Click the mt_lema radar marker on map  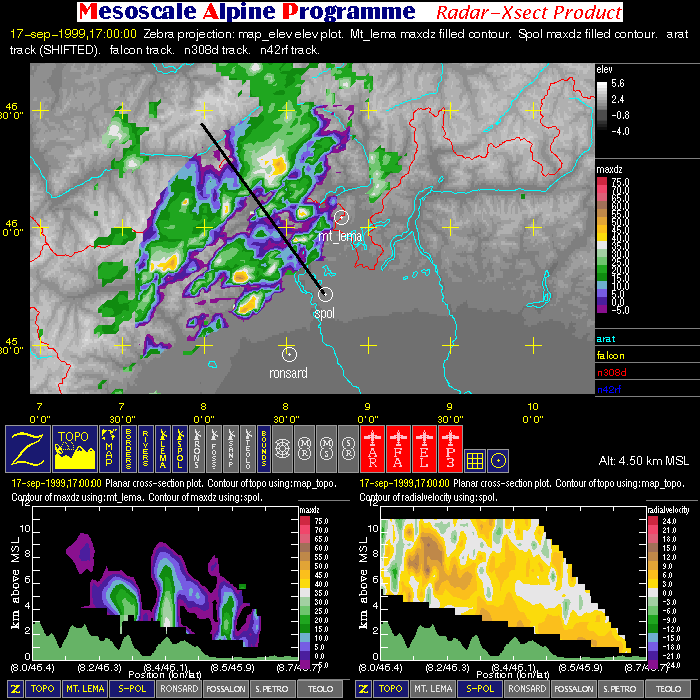click(341, 217)
